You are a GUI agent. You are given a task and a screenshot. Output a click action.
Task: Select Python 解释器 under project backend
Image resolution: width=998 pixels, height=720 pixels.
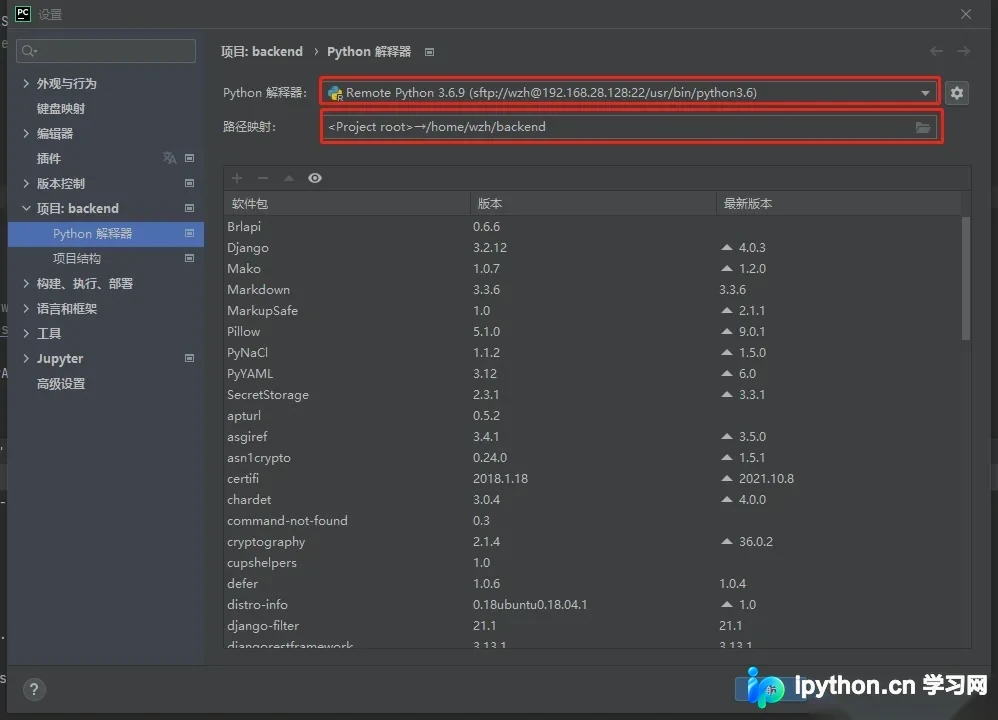[x=106, y=234]
